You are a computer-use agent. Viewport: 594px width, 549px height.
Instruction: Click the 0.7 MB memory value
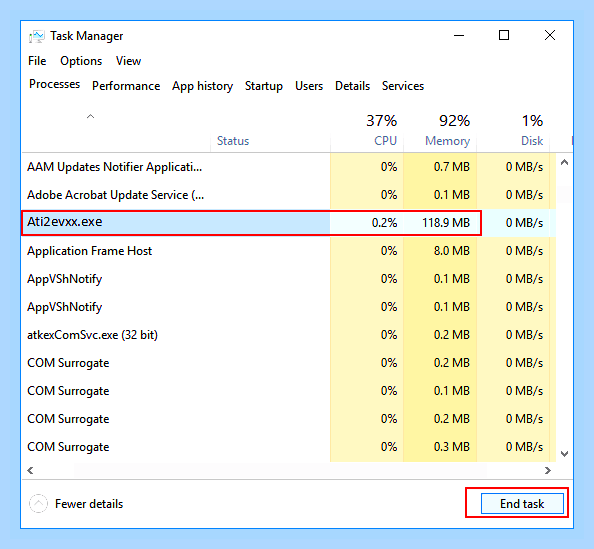point(452,167)
